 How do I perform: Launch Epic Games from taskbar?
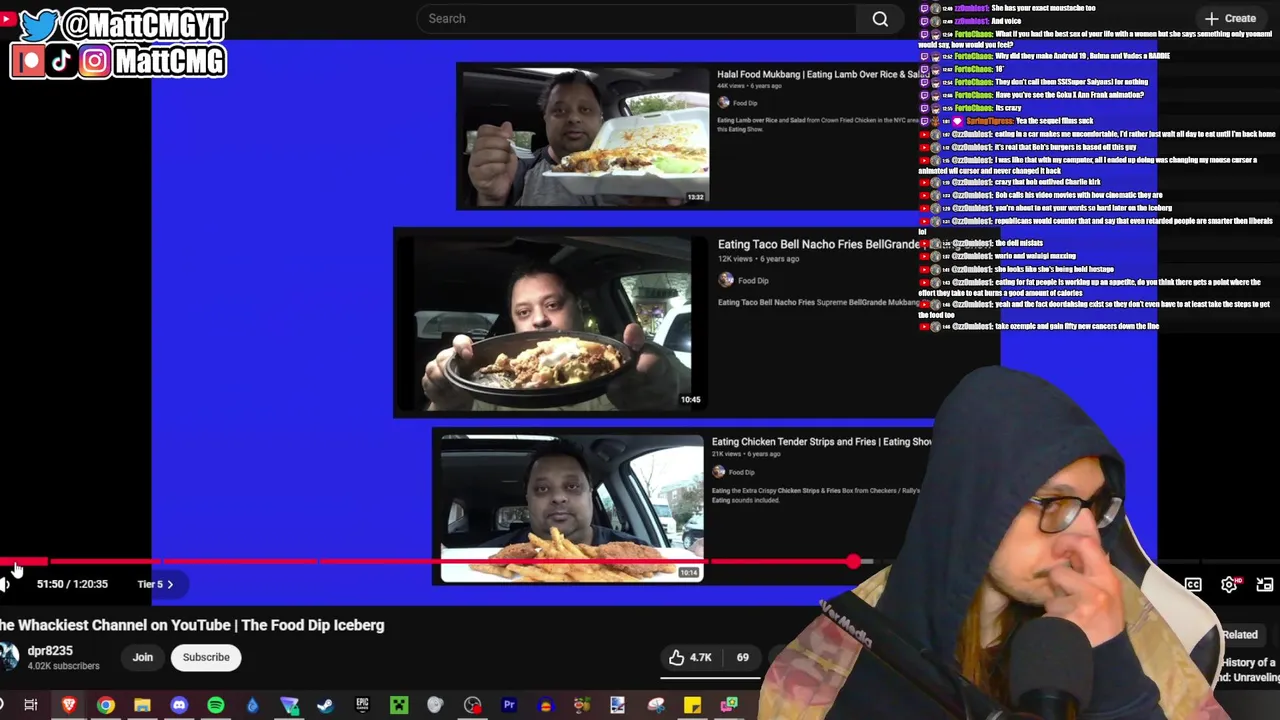(362, 706)
